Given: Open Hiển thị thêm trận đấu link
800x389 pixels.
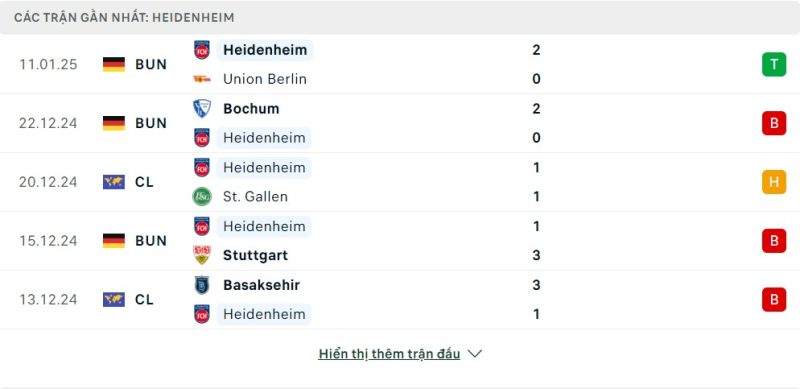Looking at the screenshot, I should (389, 354).
